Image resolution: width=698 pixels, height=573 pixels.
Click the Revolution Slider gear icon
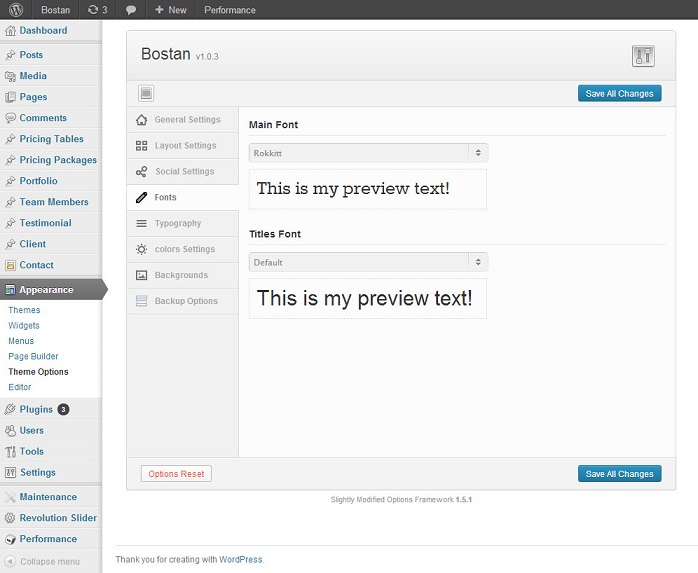(x=10, y=518)
